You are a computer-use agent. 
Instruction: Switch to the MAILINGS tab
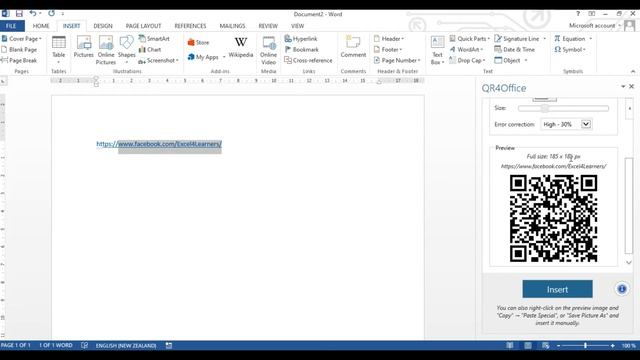(x=232, y=26)
